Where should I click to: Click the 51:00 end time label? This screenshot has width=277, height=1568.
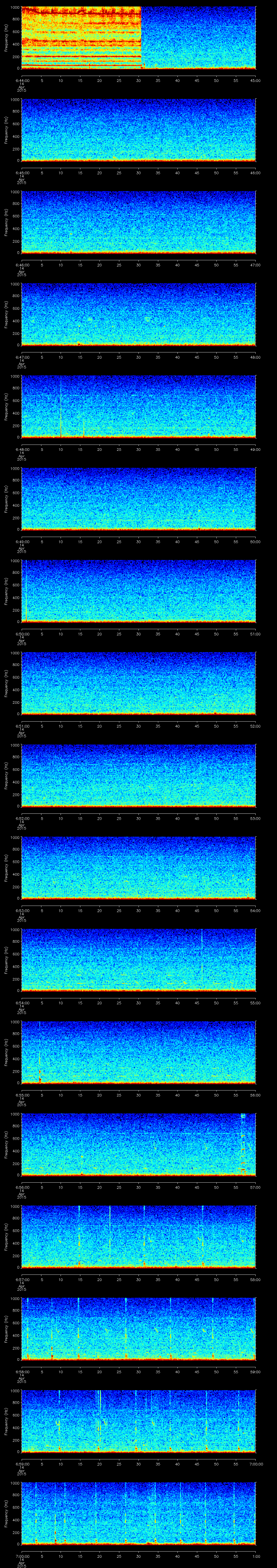pos(256,634)
